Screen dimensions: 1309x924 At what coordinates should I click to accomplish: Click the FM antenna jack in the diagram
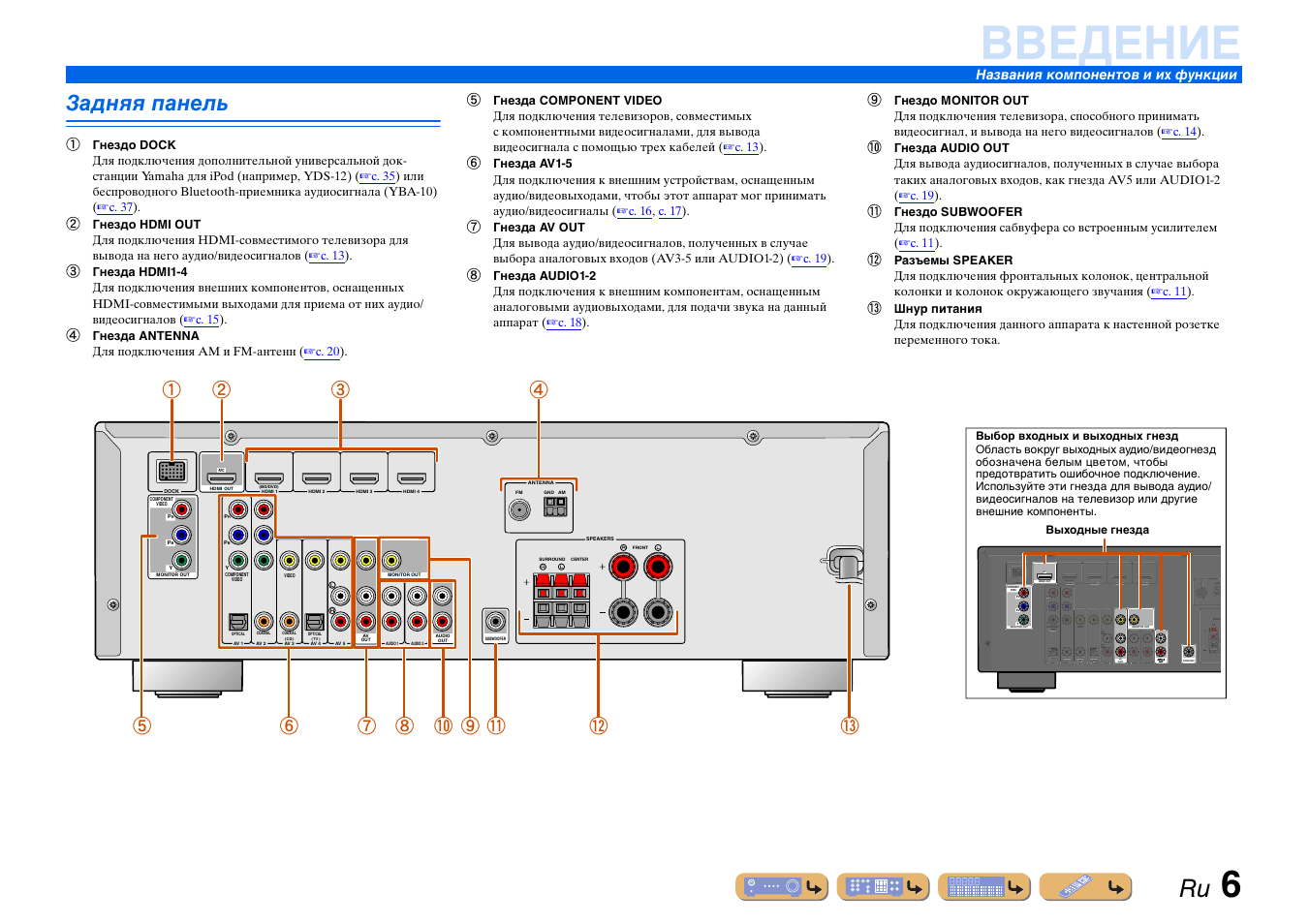click(x=519, y=509)
